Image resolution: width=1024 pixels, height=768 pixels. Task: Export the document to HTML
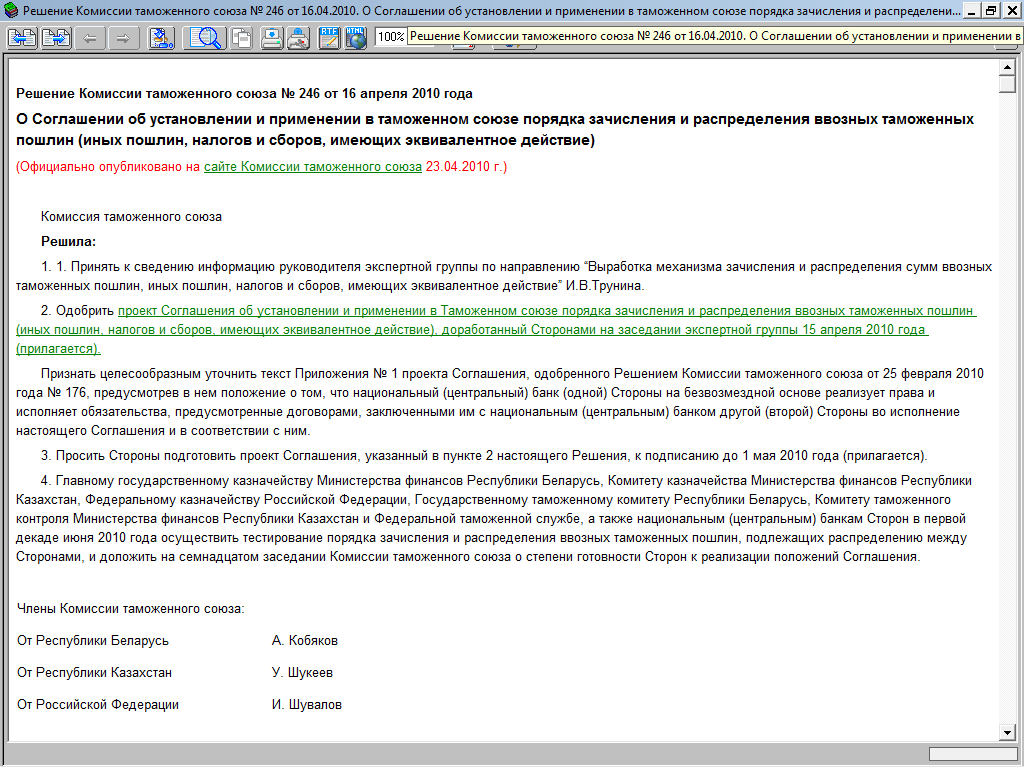coord(356,38)
